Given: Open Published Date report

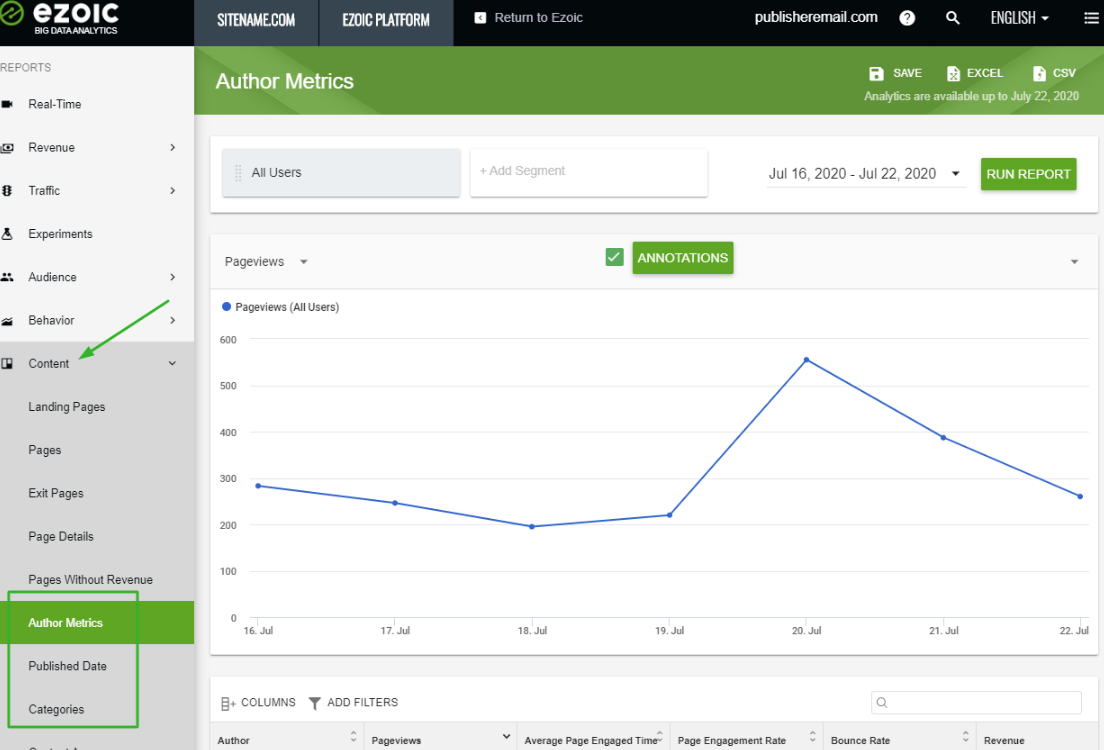Looking at the screenshot, I should 68,666.
